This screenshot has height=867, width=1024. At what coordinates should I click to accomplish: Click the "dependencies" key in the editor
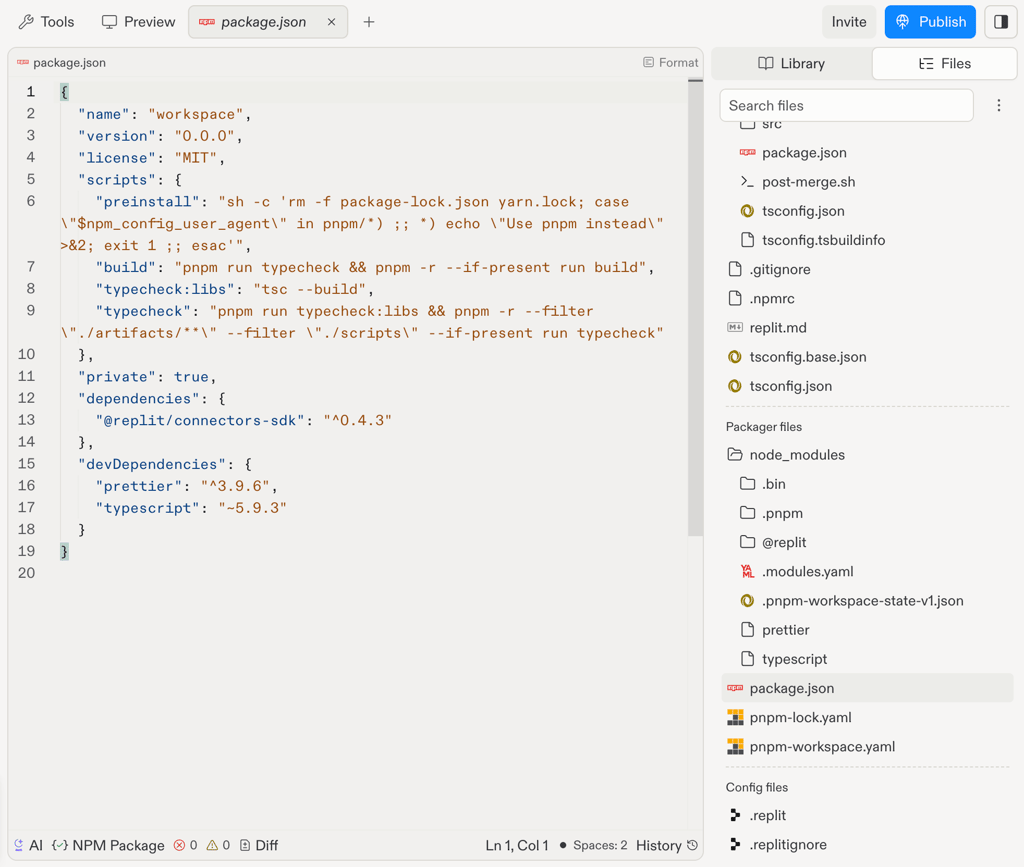click(138, 399)
